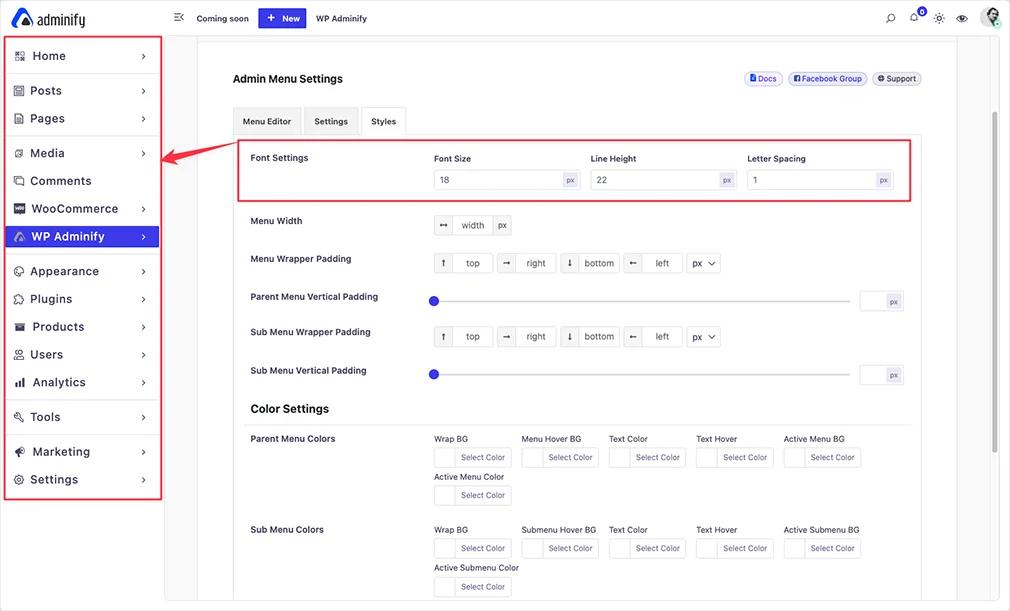The width and height of the screenshot is (1010, 611).
Task: Click the WooCommerce menu icon
Action: click(20, 209)
